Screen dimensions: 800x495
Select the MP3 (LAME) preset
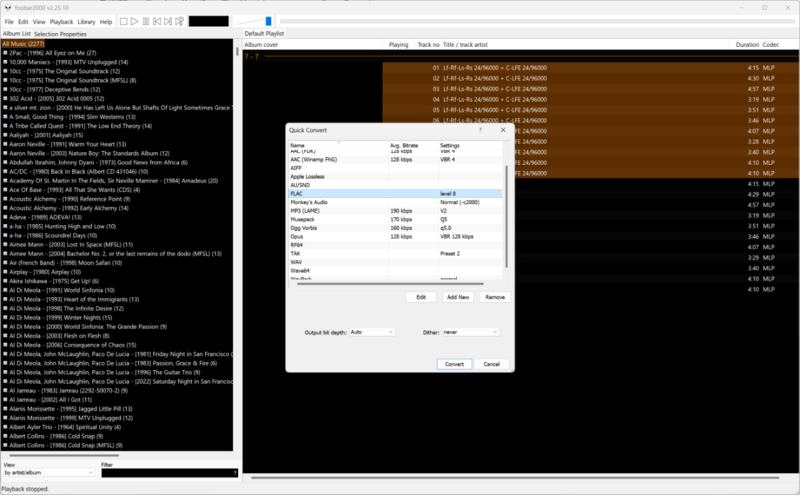tap(395, 211)
